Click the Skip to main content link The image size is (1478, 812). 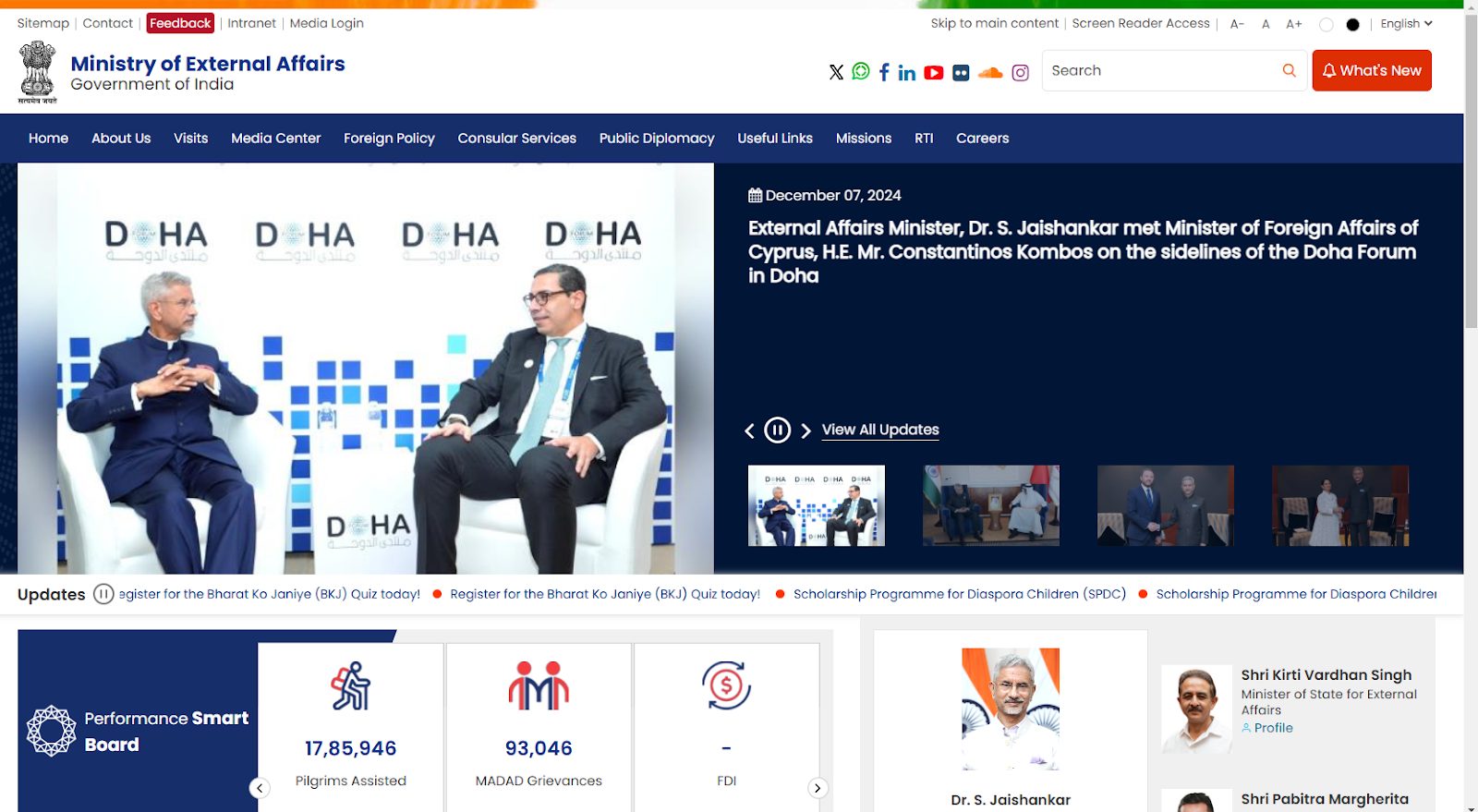tap(995, 23)
